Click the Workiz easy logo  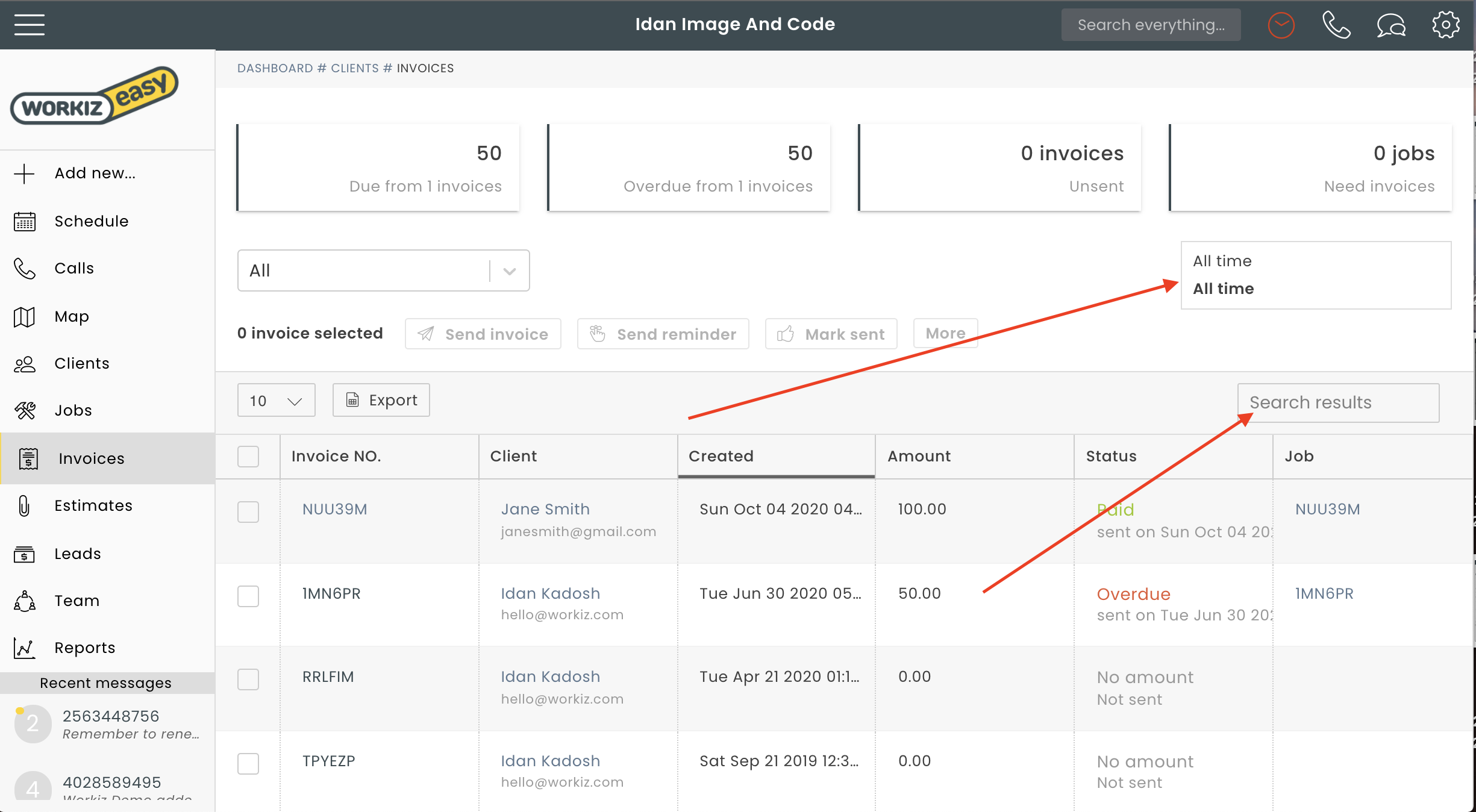[x=95, y=96]
